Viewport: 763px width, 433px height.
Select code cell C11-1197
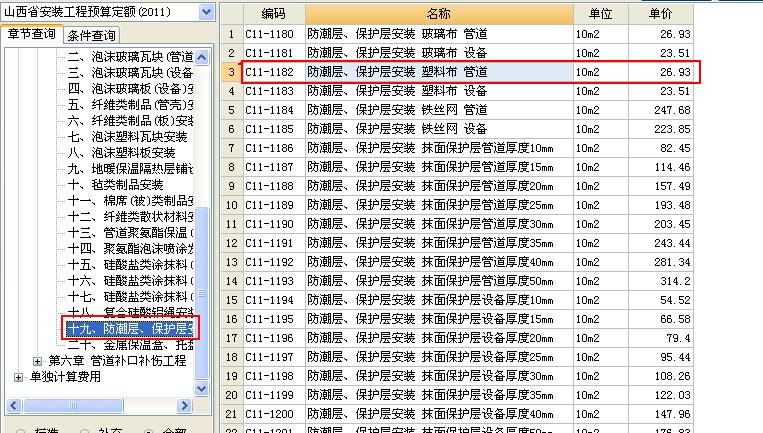click(274, 357)
